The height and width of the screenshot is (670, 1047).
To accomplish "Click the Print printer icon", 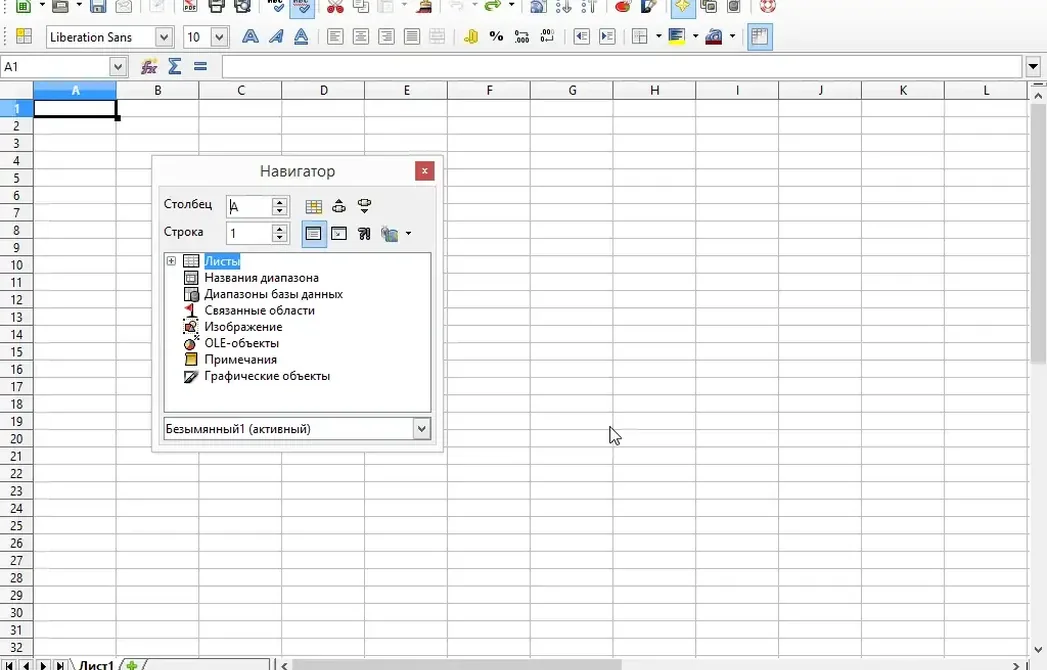I will pos(216,7).
